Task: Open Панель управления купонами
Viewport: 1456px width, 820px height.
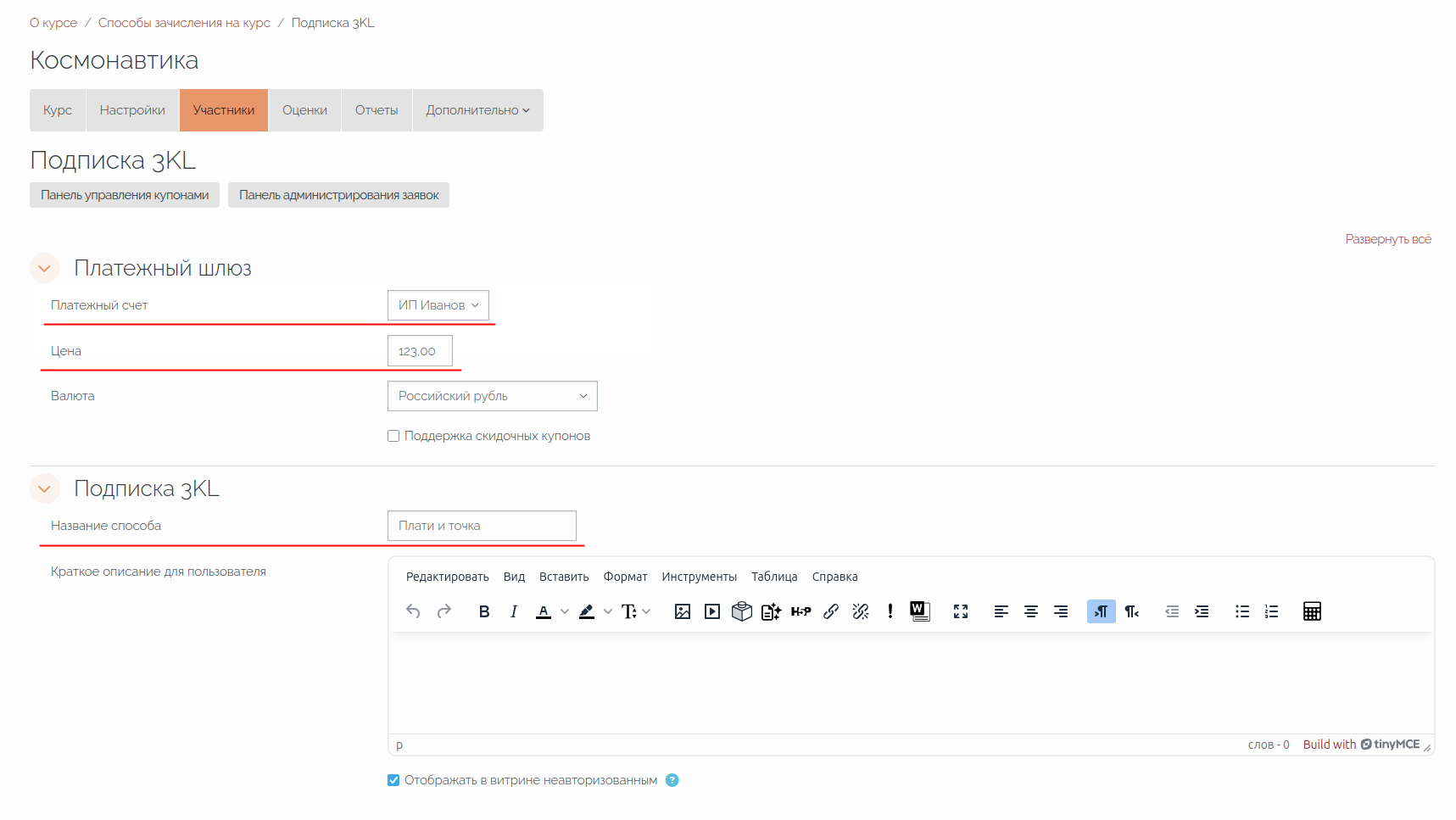Action: [x=125, y=195]
